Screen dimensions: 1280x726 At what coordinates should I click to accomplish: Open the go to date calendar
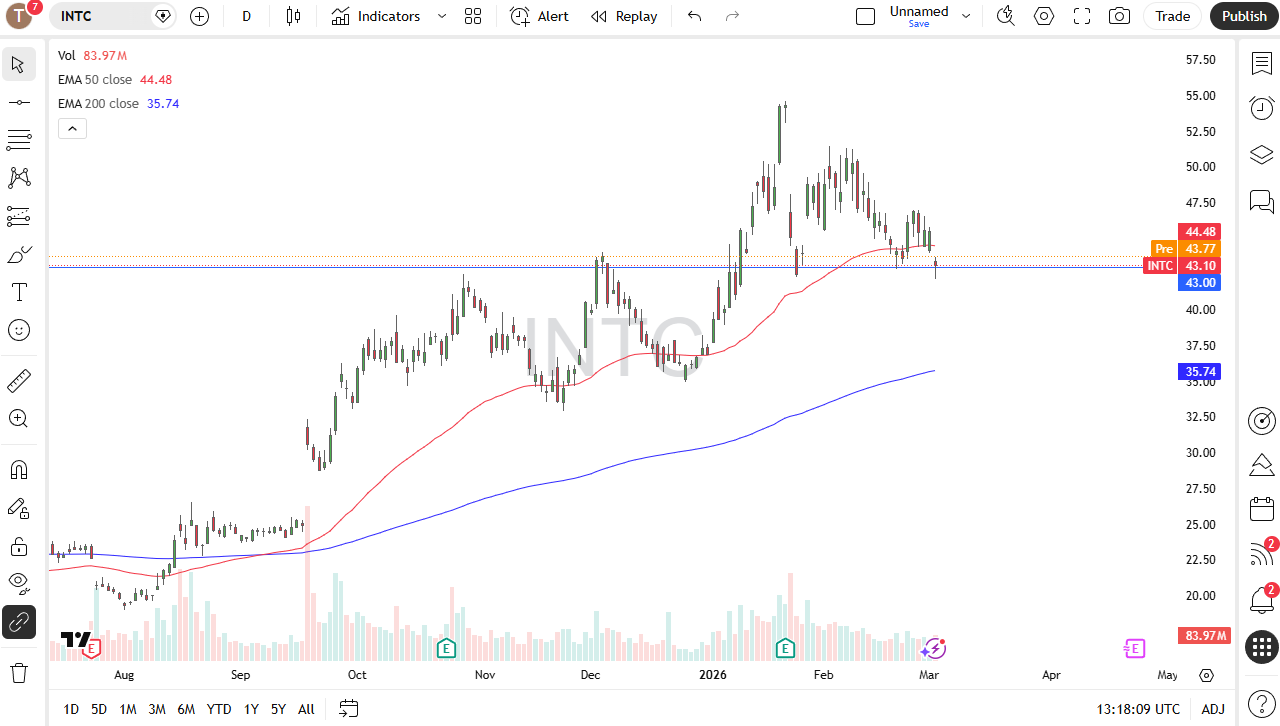point(348,709)
